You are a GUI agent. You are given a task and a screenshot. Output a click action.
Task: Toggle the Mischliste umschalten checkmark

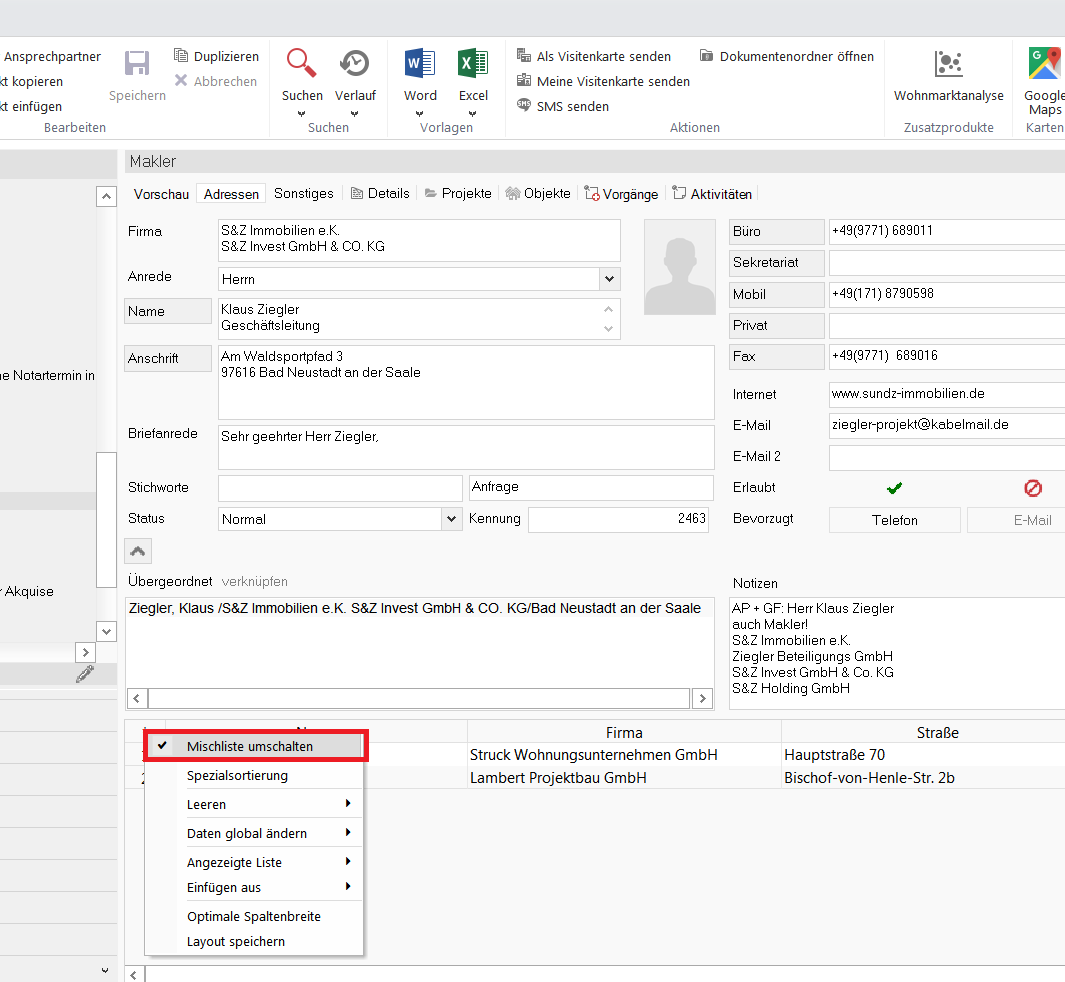coord(163,746)
